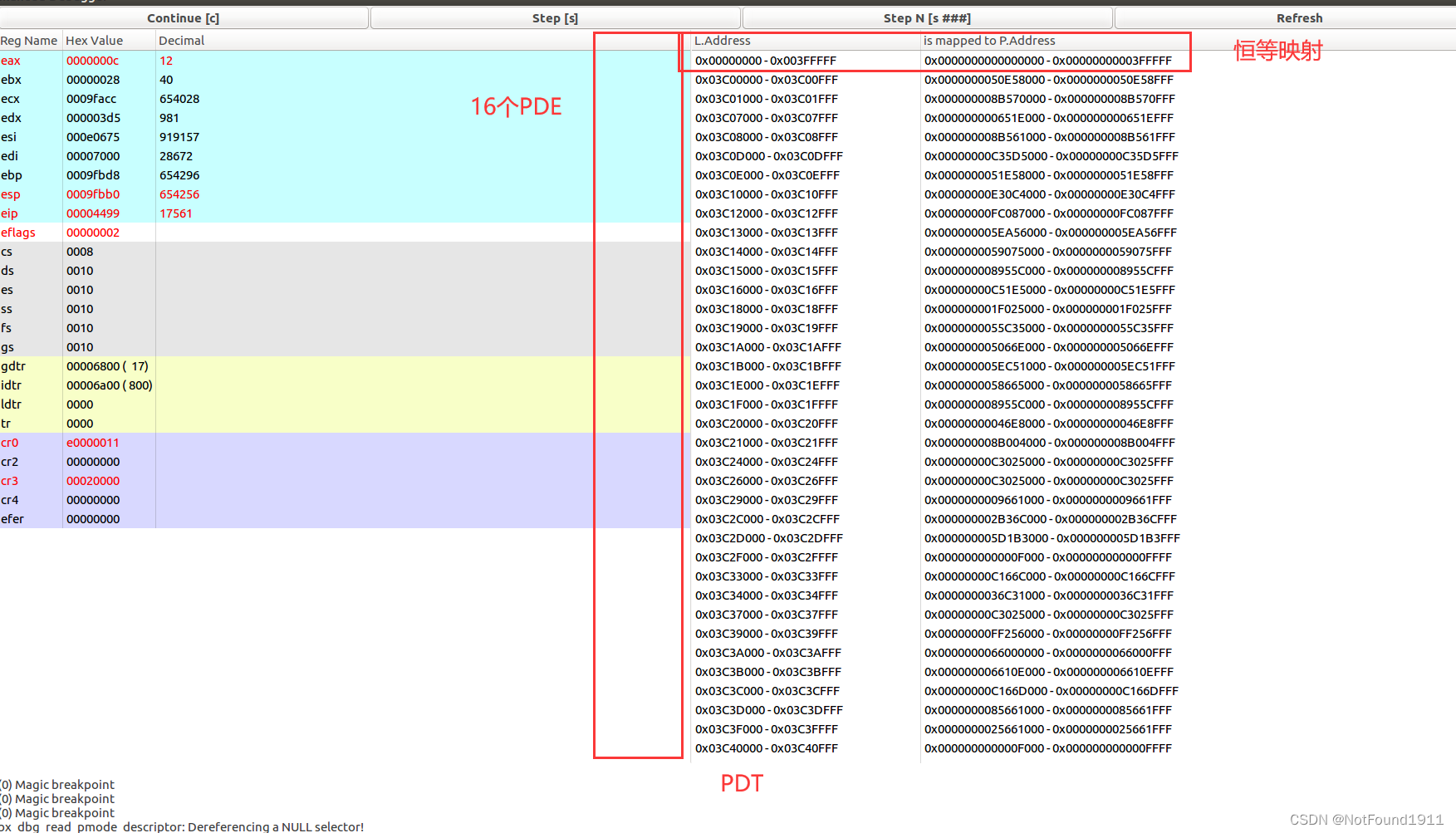Image resolution: width=1456 pixels, height=833 pixels.
Task: Select linear address 0x03C3D000 - 0x03C3DFFF
Action: pyautogui.click(x=769, y=710)
